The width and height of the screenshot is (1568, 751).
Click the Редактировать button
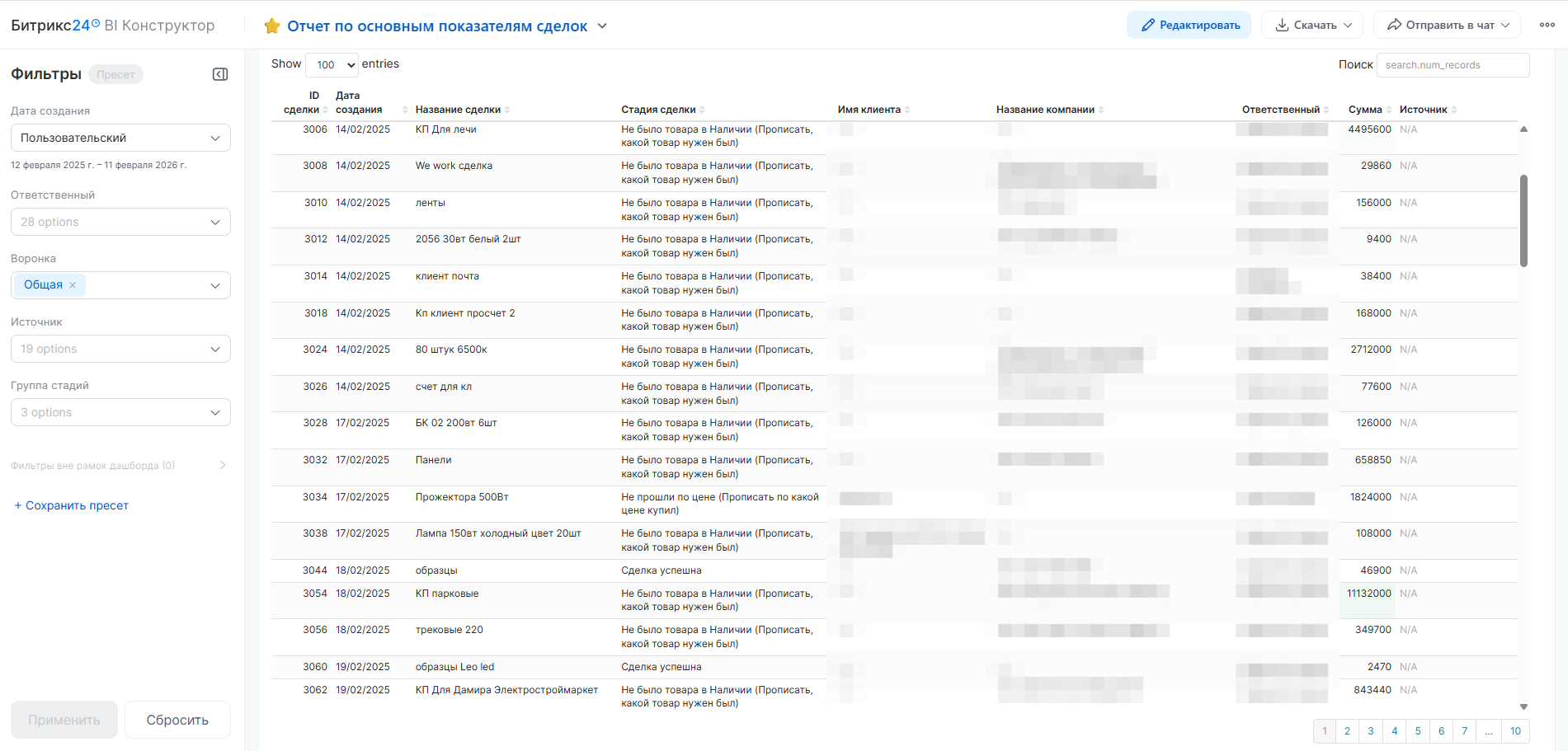[x=1189, y=25]
